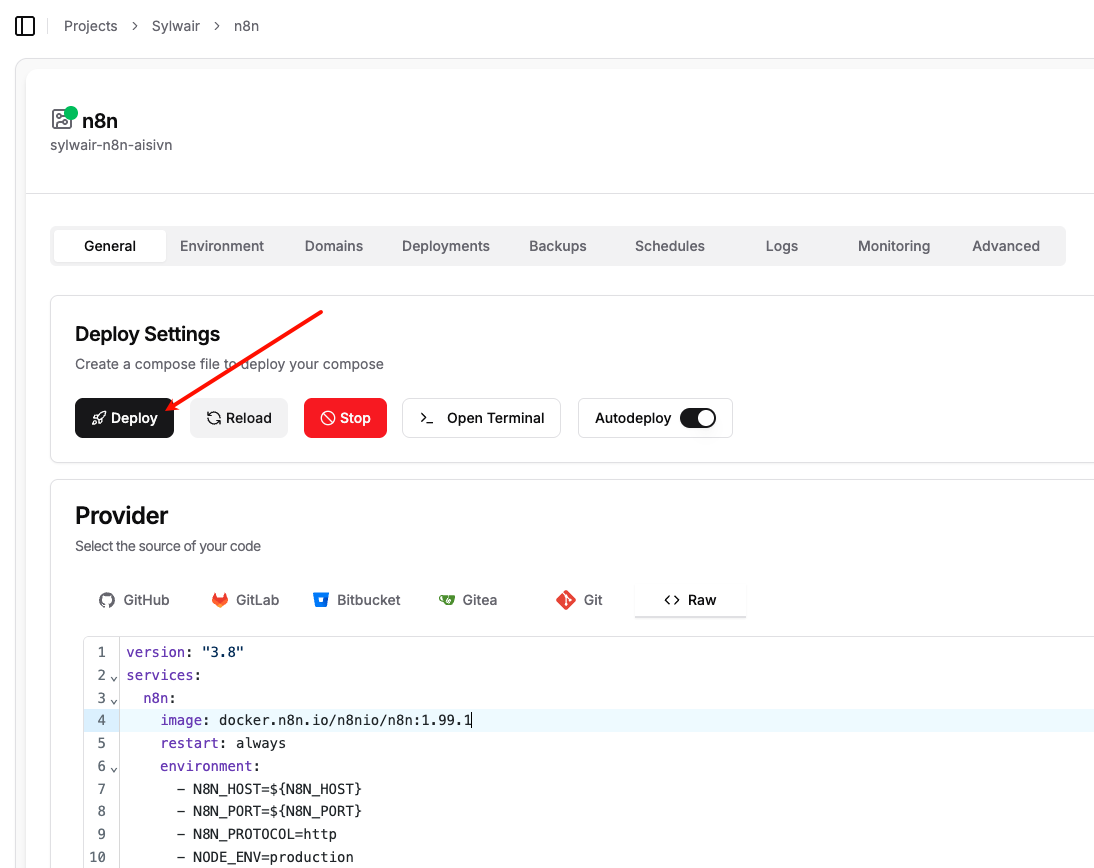1094x868 pixels.
Task: Select the Bitbucket provider
Action: pos(357,600)
